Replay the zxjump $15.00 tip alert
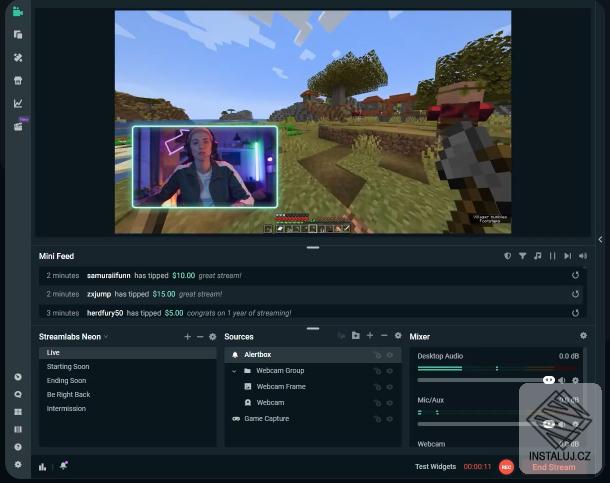Image resolution: width=610 pixels, height=483 pixels. (575, 294)
